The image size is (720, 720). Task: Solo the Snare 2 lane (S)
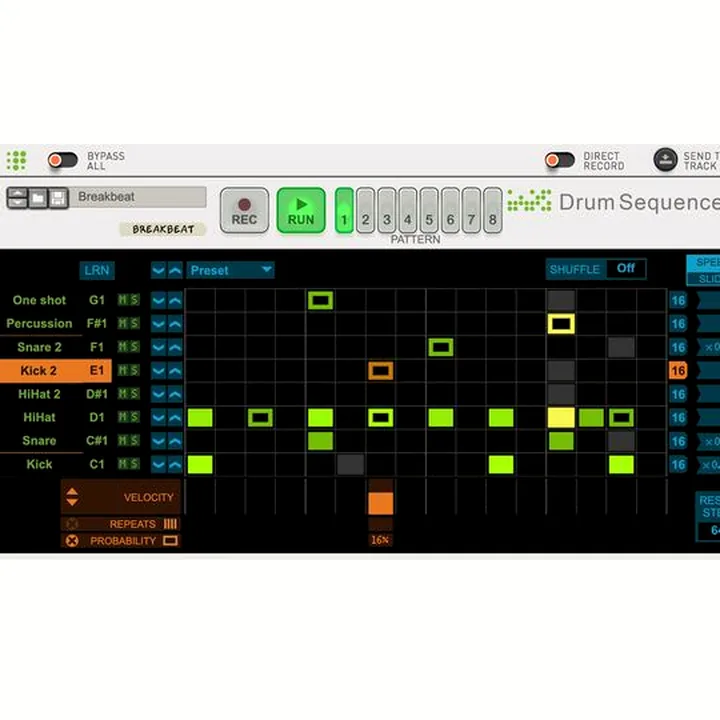pos(134,347)
